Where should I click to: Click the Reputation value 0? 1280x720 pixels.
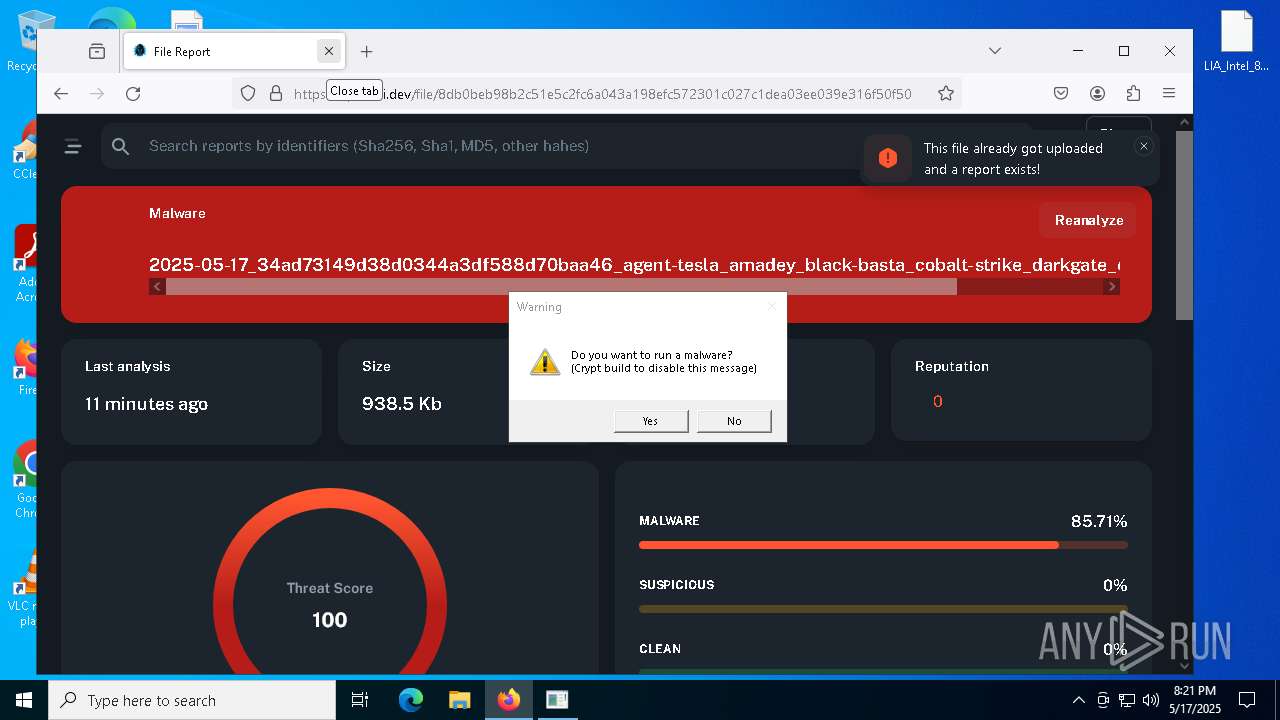[937, 401]
